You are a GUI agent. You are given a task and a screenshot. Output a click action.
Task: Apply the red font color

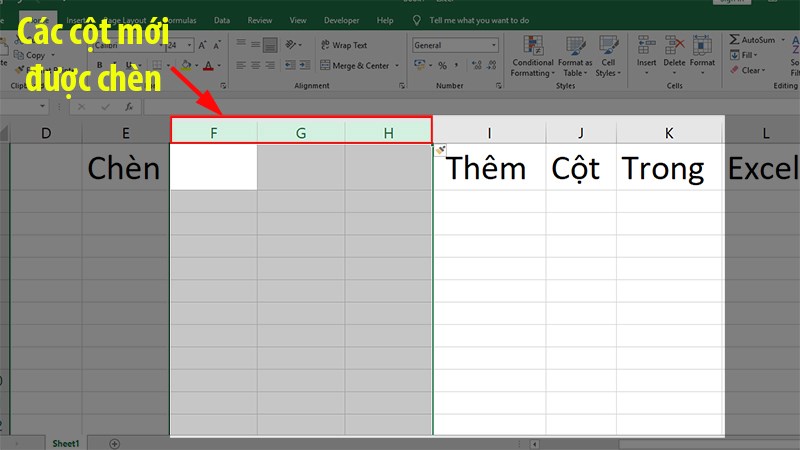pyautogui.click(x=208, y=65)
